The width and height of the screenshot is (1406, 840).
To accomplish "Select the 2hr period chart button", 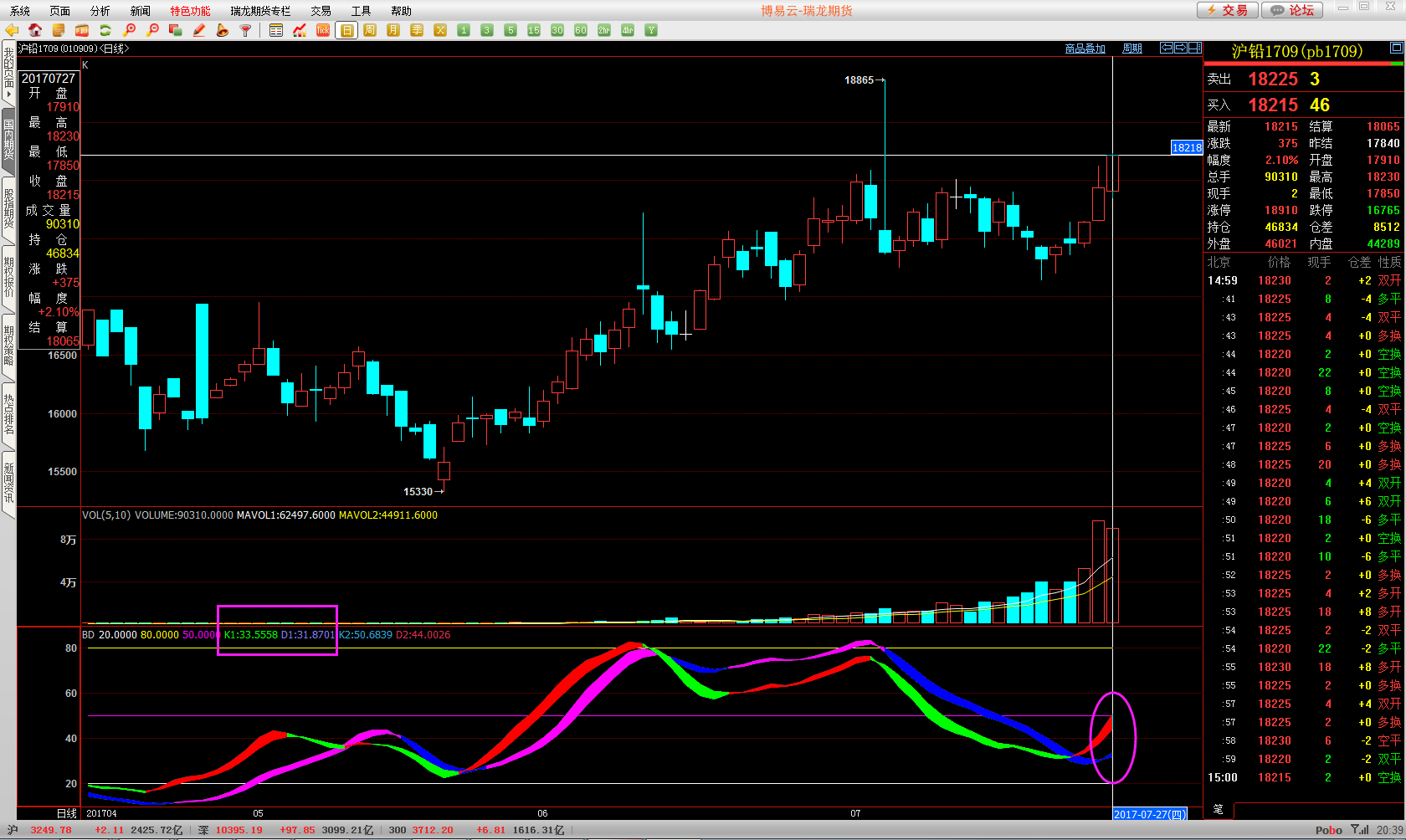I will pos(604,30).
